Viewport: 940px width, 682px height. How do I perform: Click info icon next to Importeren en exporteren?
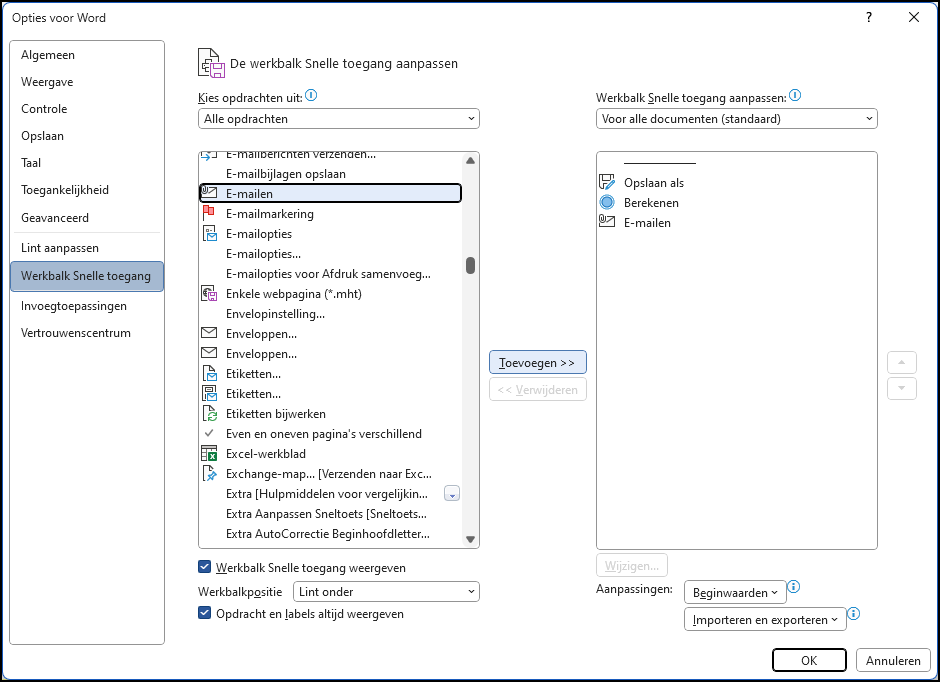click(x=854, y=614)
